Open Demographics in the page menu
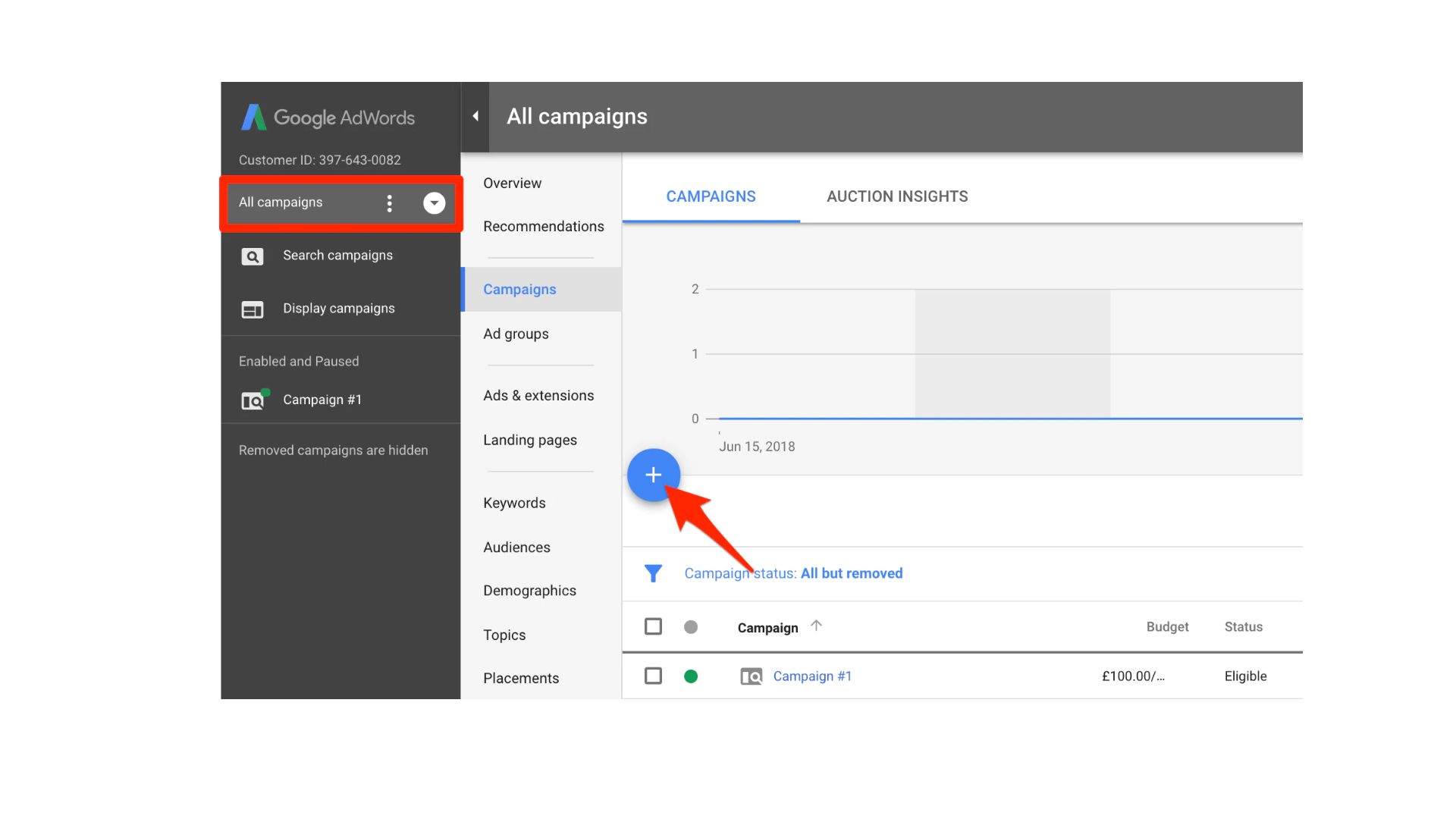The height and width of the screenshot is (819, 1456). pos(529,591)
